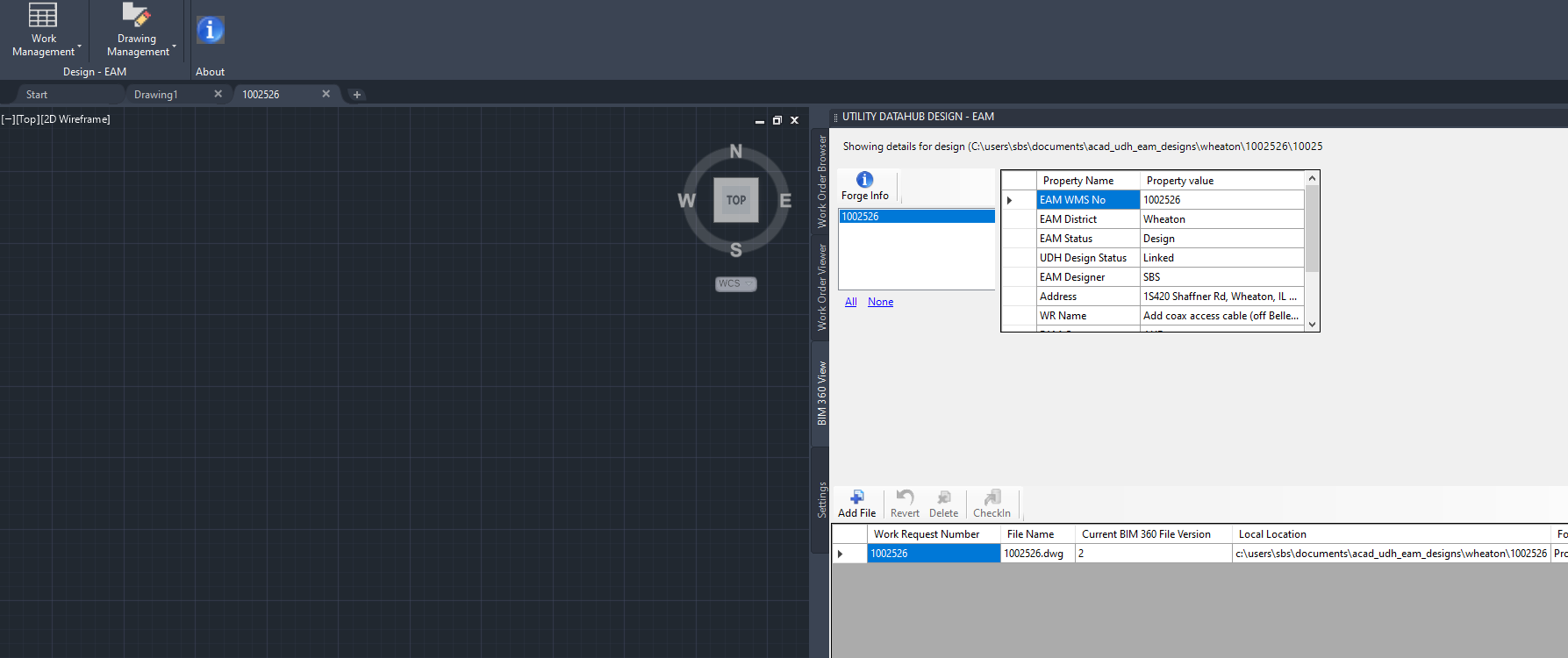Select 1002526 in the design list
The height and width of the screenshot is (658, 1568).
click(x=916, y=217)
